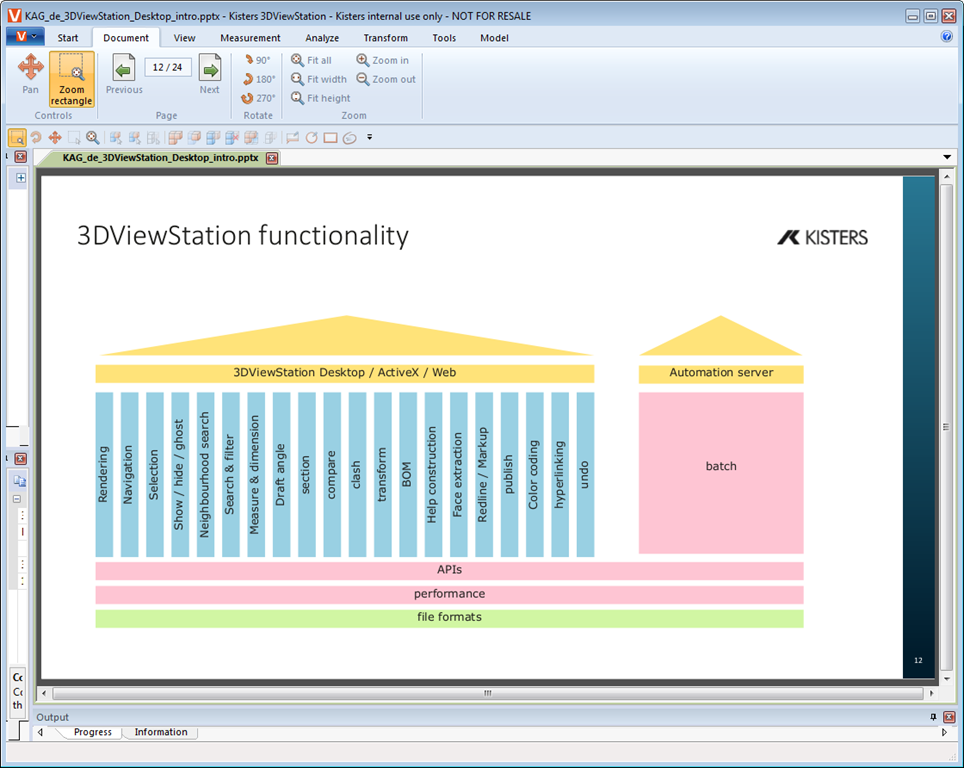Switch to the View ribbon tab
Image resolution: width=964 pixels, height=768 pixels.
pos(184,38)
